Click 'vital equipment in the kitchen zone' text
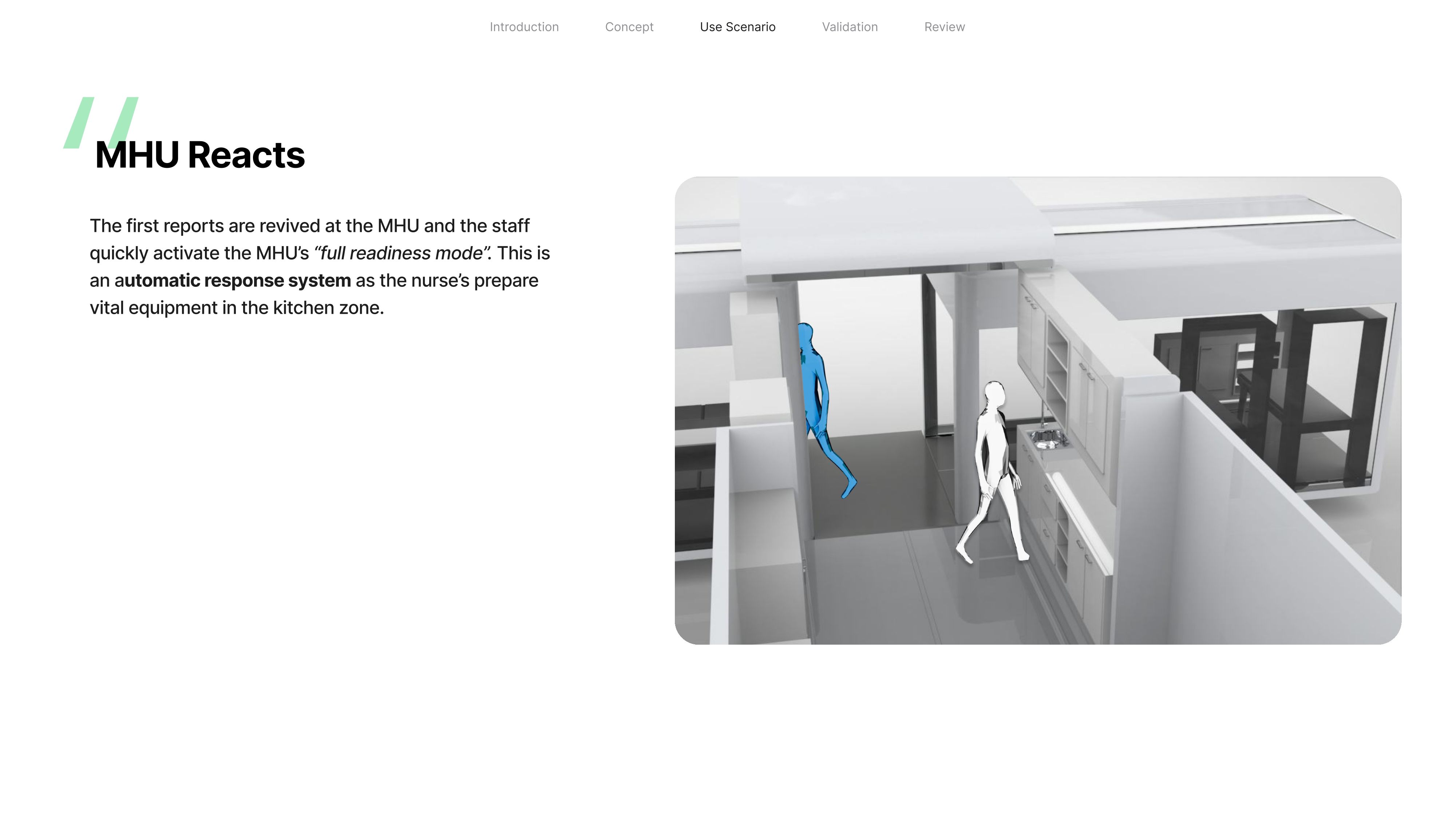Screen dimensions: 1456x819 (237, 308)
